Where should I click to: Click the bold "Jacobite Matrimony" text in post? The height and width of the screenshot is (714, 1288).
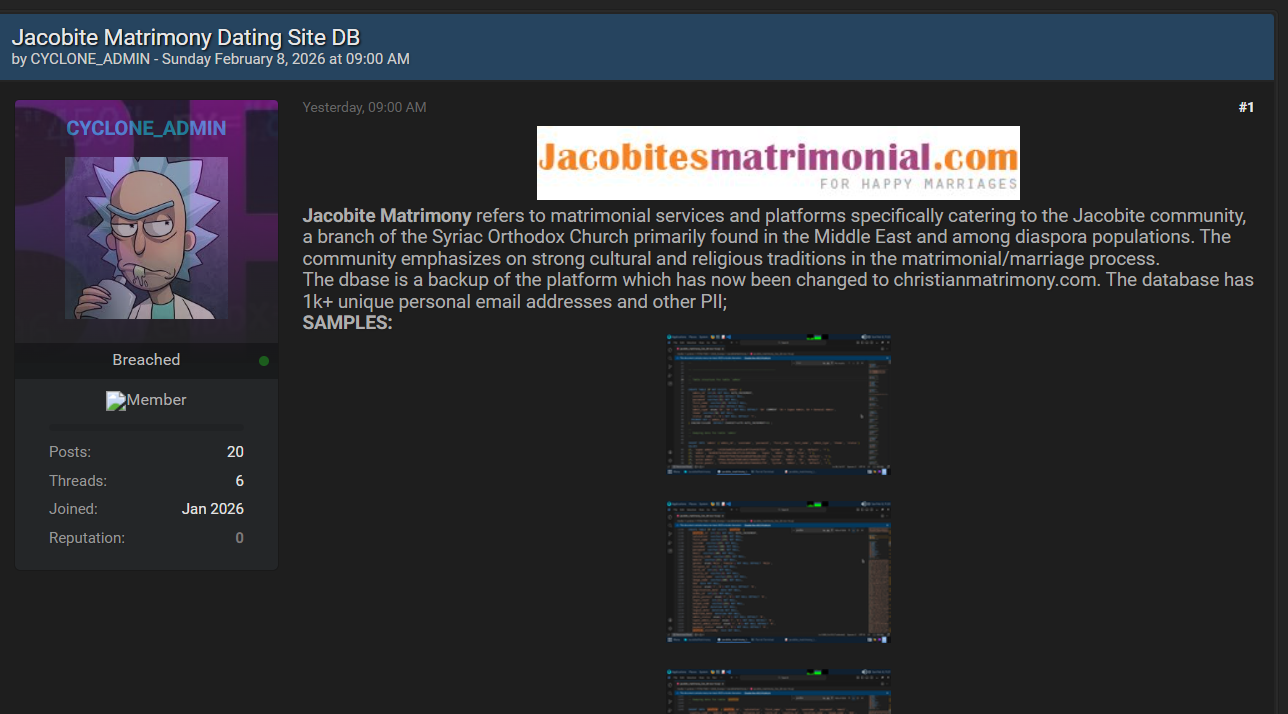tap(387, 216)
